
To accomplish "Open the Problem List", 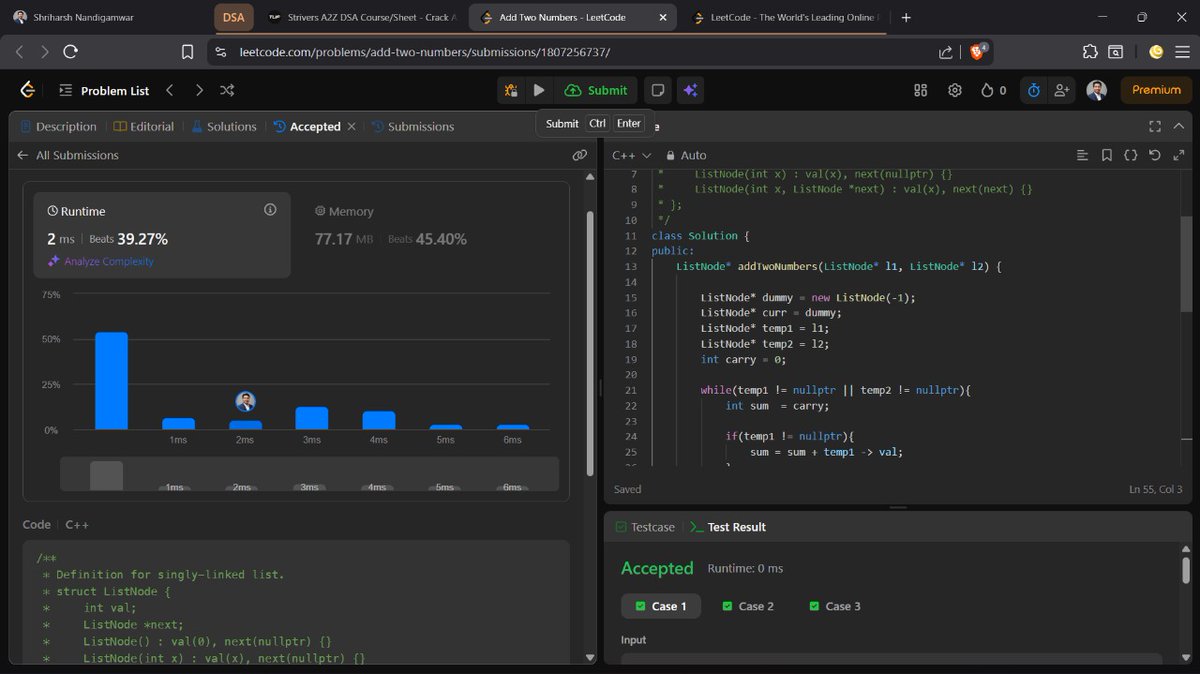I will coord(104,90).
